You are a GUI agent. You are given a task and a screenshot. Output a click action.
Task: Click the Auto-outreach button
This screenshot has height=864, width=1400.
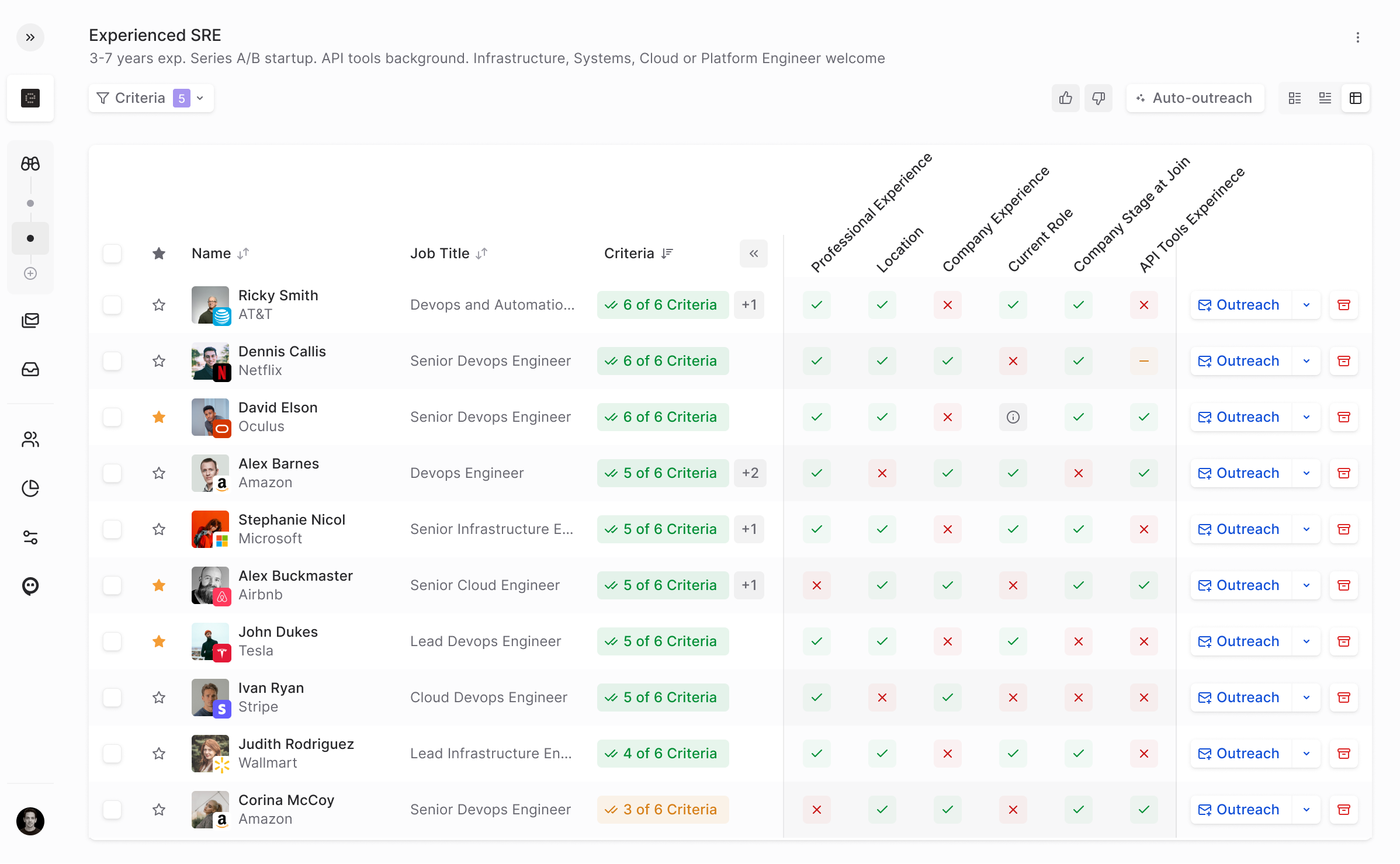tap(1194, 98)
